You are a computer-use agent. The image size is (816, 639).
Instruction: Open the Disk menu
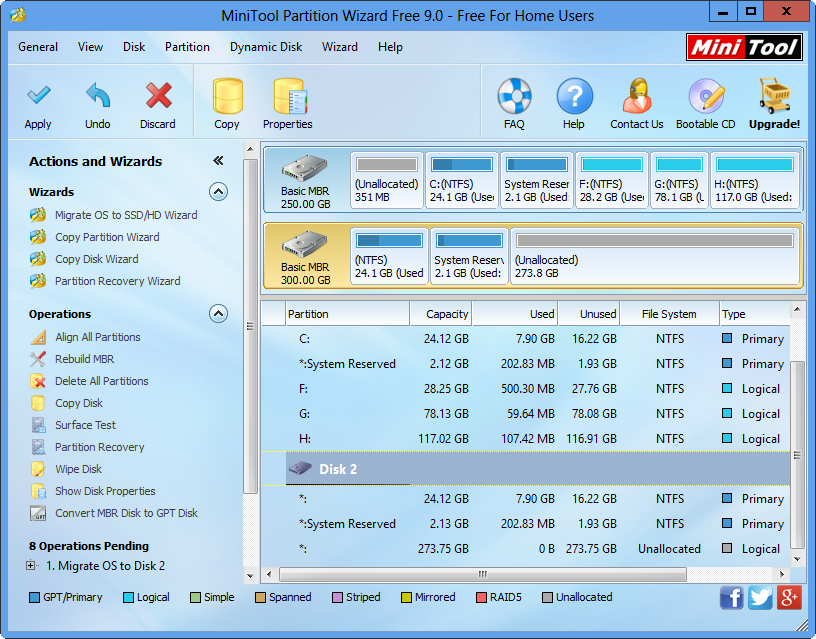point(134,47)
